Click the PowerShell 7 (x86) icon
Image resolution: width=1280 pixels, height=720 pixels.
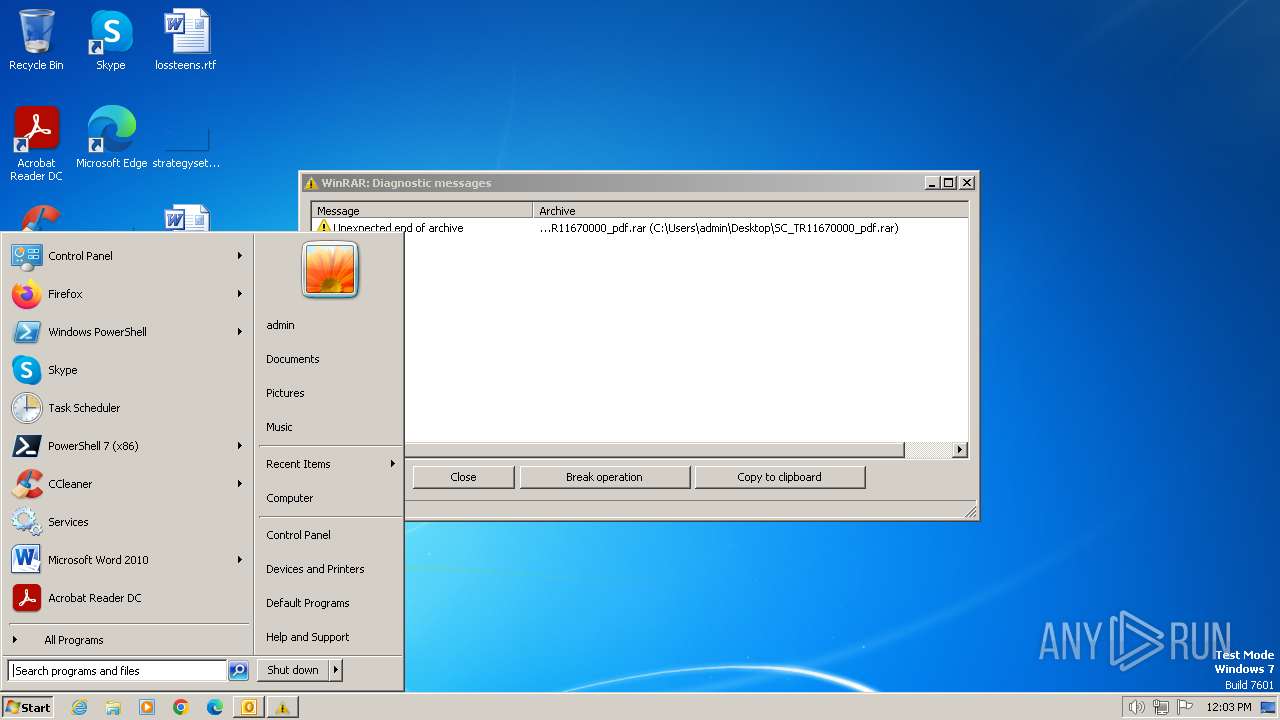coord(27,446)
